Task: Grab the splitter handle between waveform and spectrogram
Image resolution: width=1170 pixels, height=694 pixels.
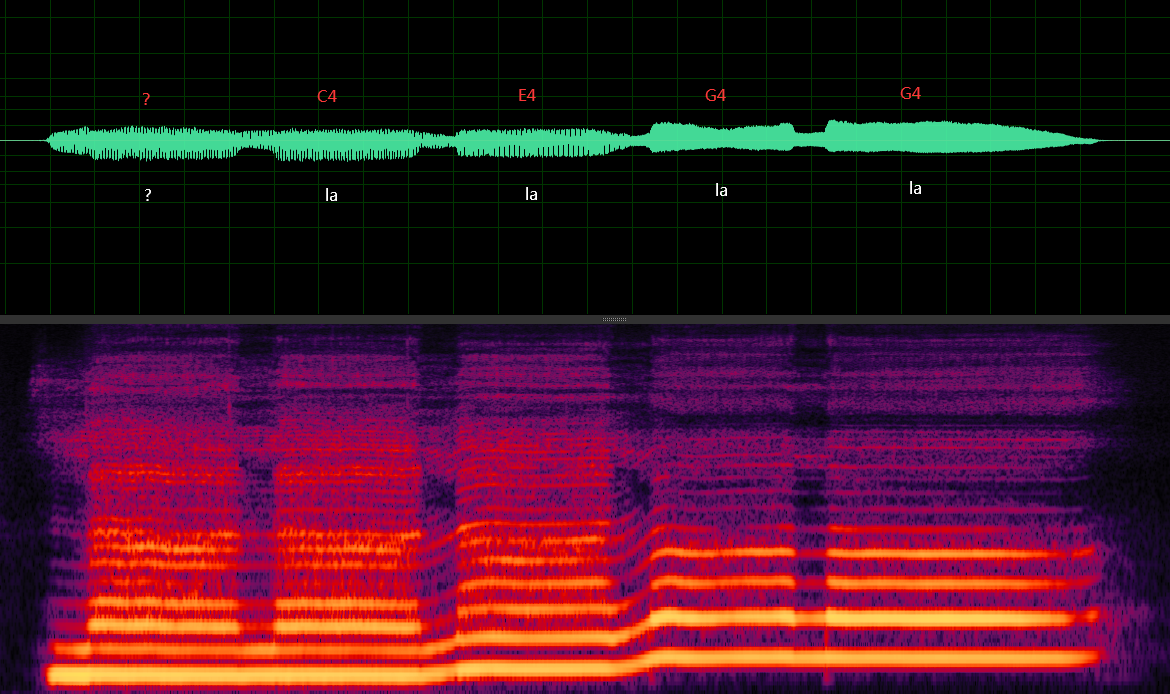Action: (x=614, y=319)
